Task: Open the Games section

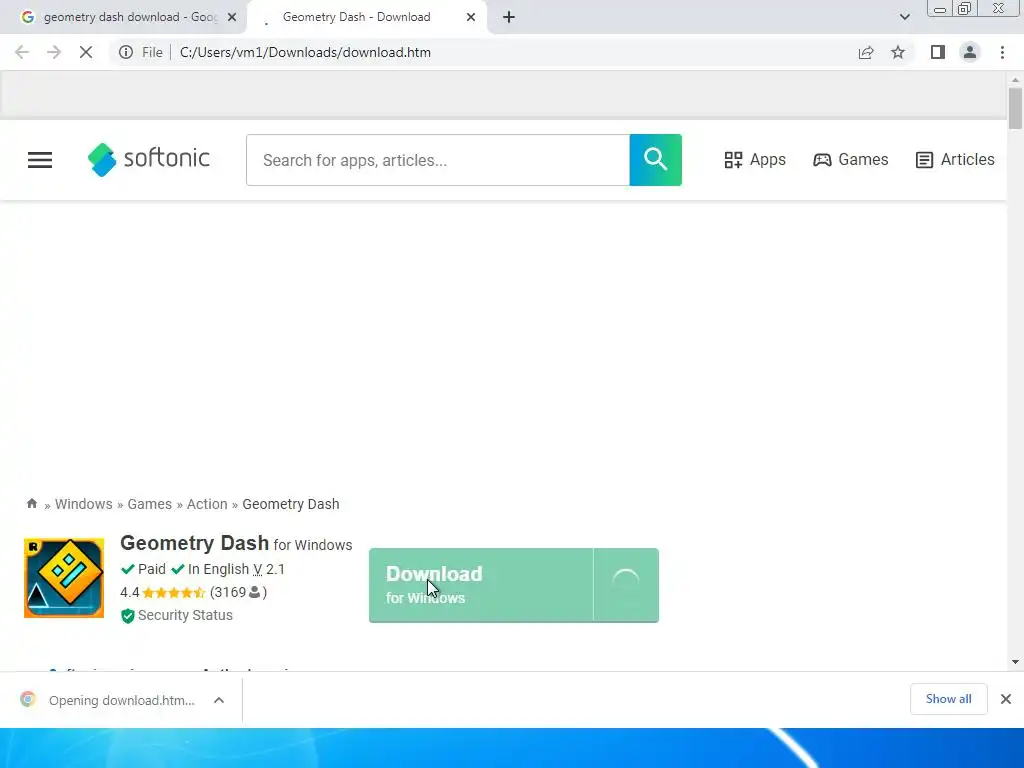Action: (x=850, y=160)
